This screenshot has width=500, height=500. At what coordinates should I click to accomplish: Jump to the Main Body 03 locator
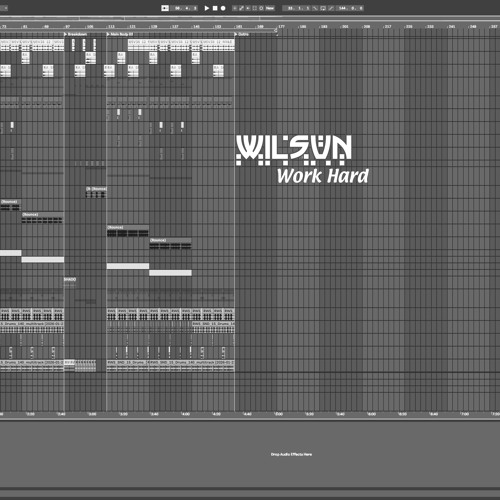click(x=120, y=34)
